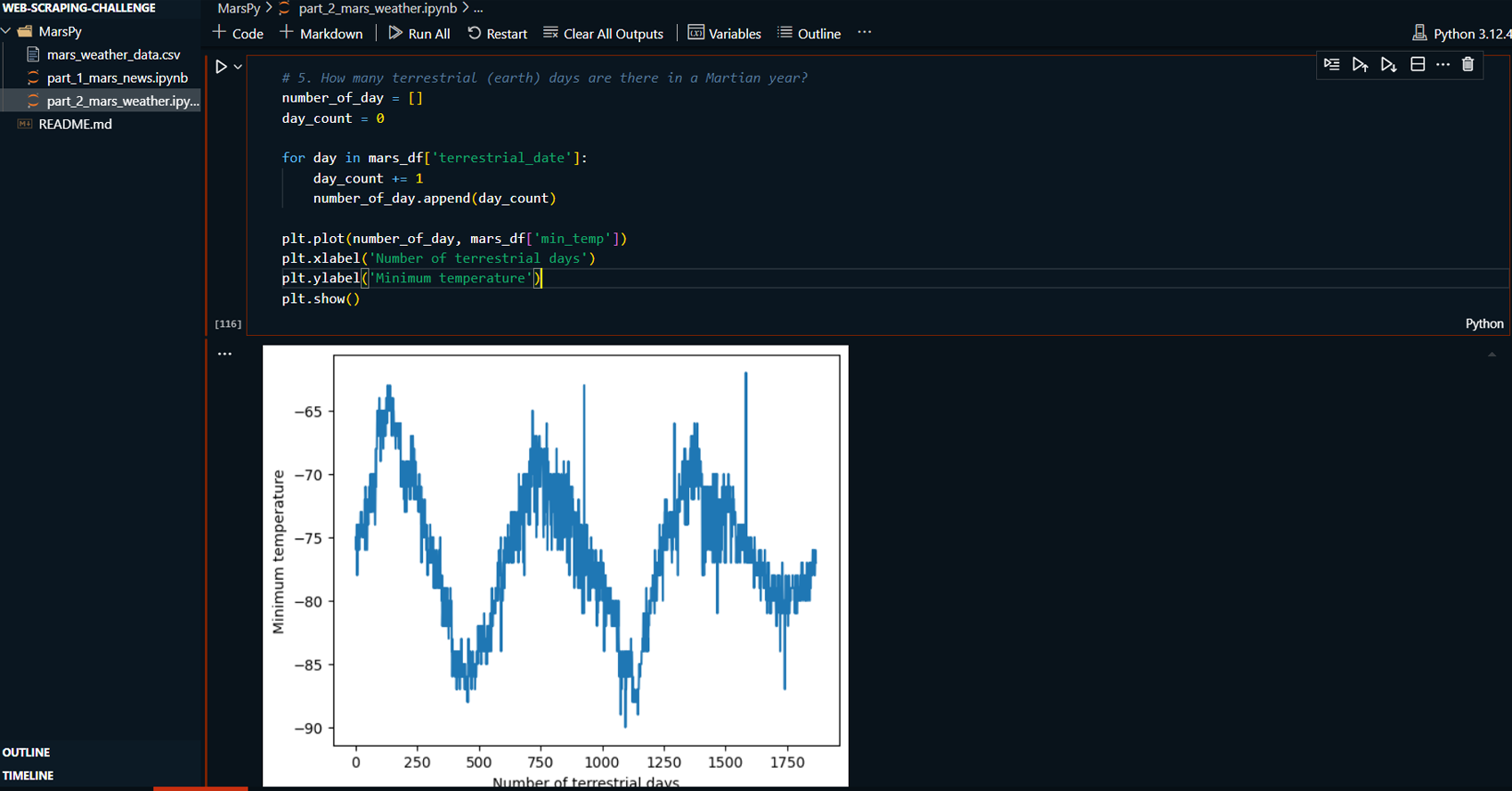Open run options dropdown beside cell run button
Image resolution: width=1512 pixels, height=791 pixels.
pos(238,67)
